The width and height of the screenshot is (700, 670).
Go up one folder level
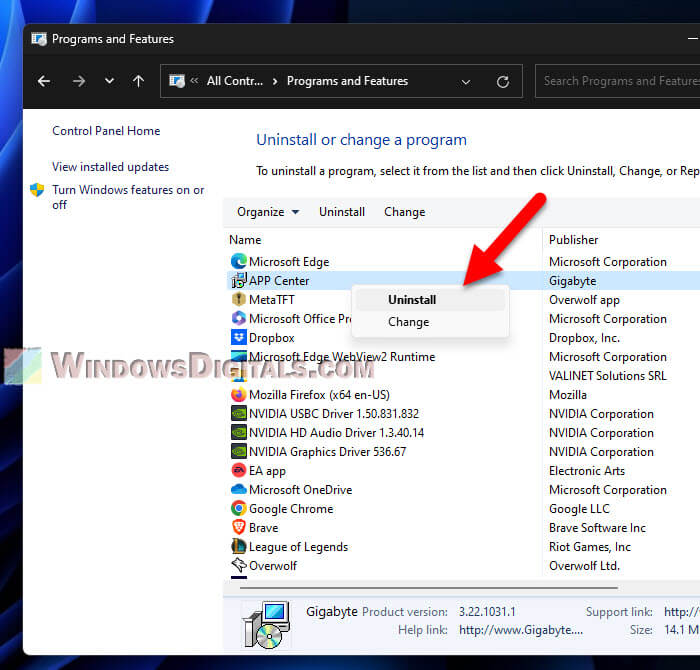point(138,81)
